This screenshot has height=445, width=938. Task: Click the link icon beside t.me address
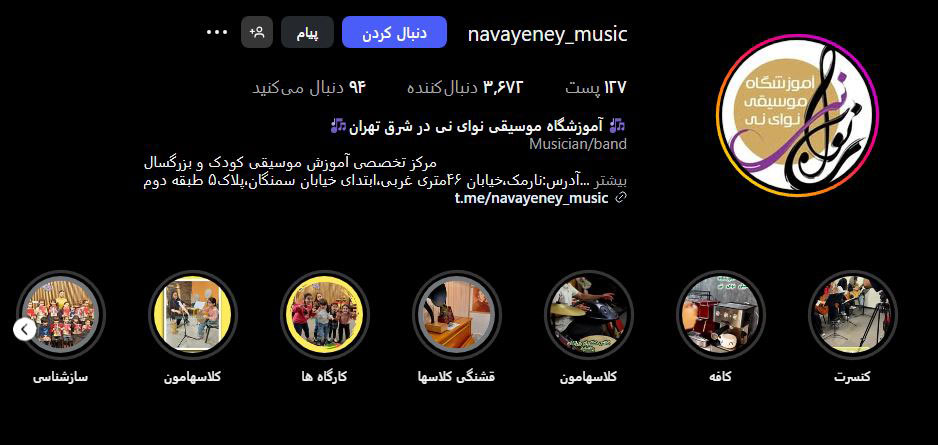click(621, 198)
